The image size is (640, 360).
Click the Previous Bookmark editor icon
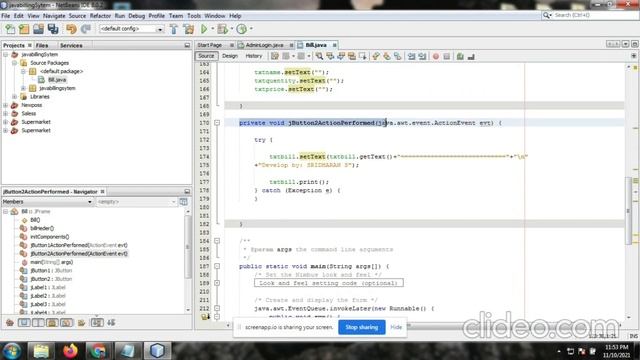(376, 56)
